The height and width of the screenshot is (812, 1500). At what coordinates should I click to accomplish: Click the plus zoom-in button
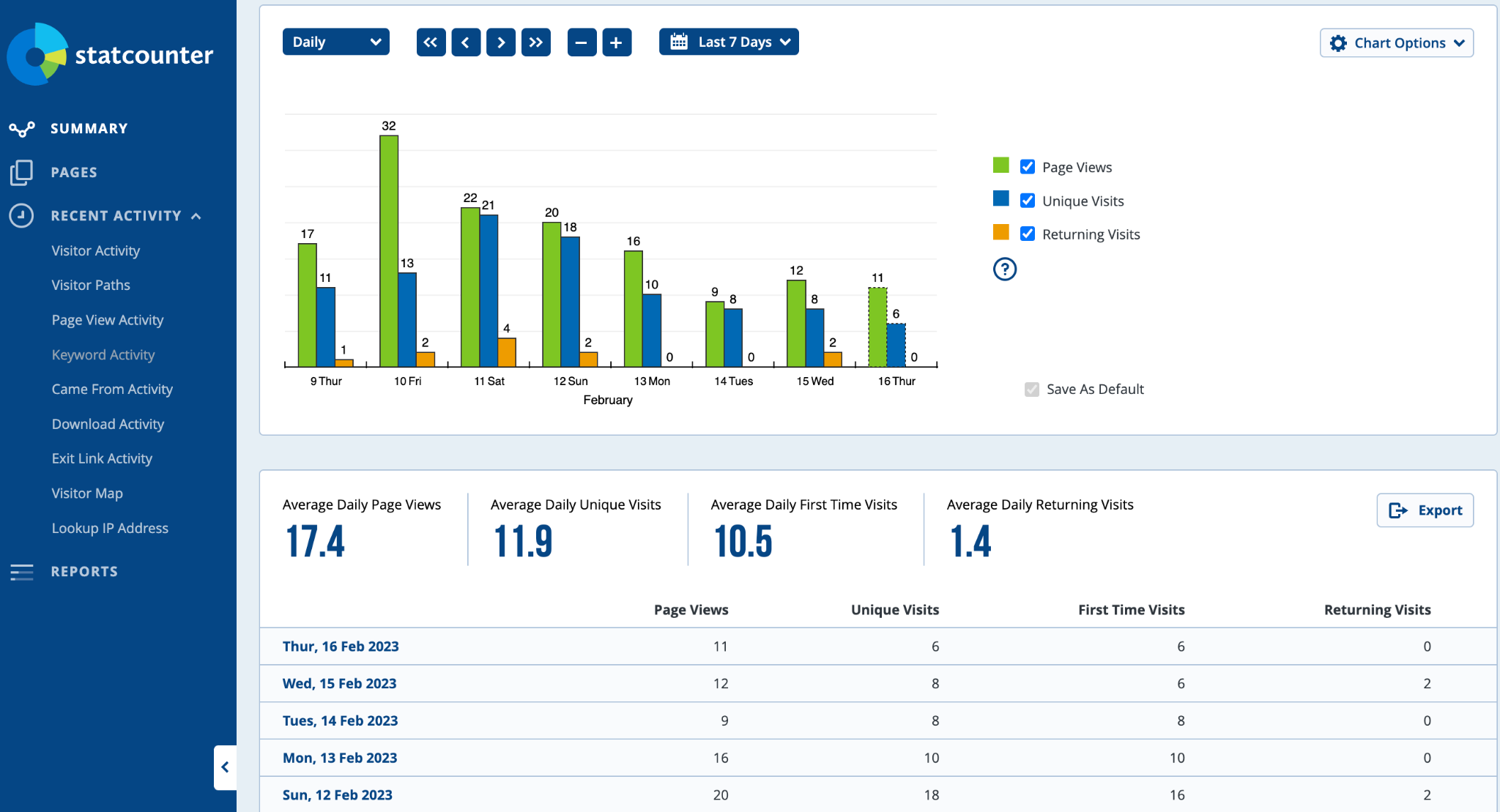point(617,42)
